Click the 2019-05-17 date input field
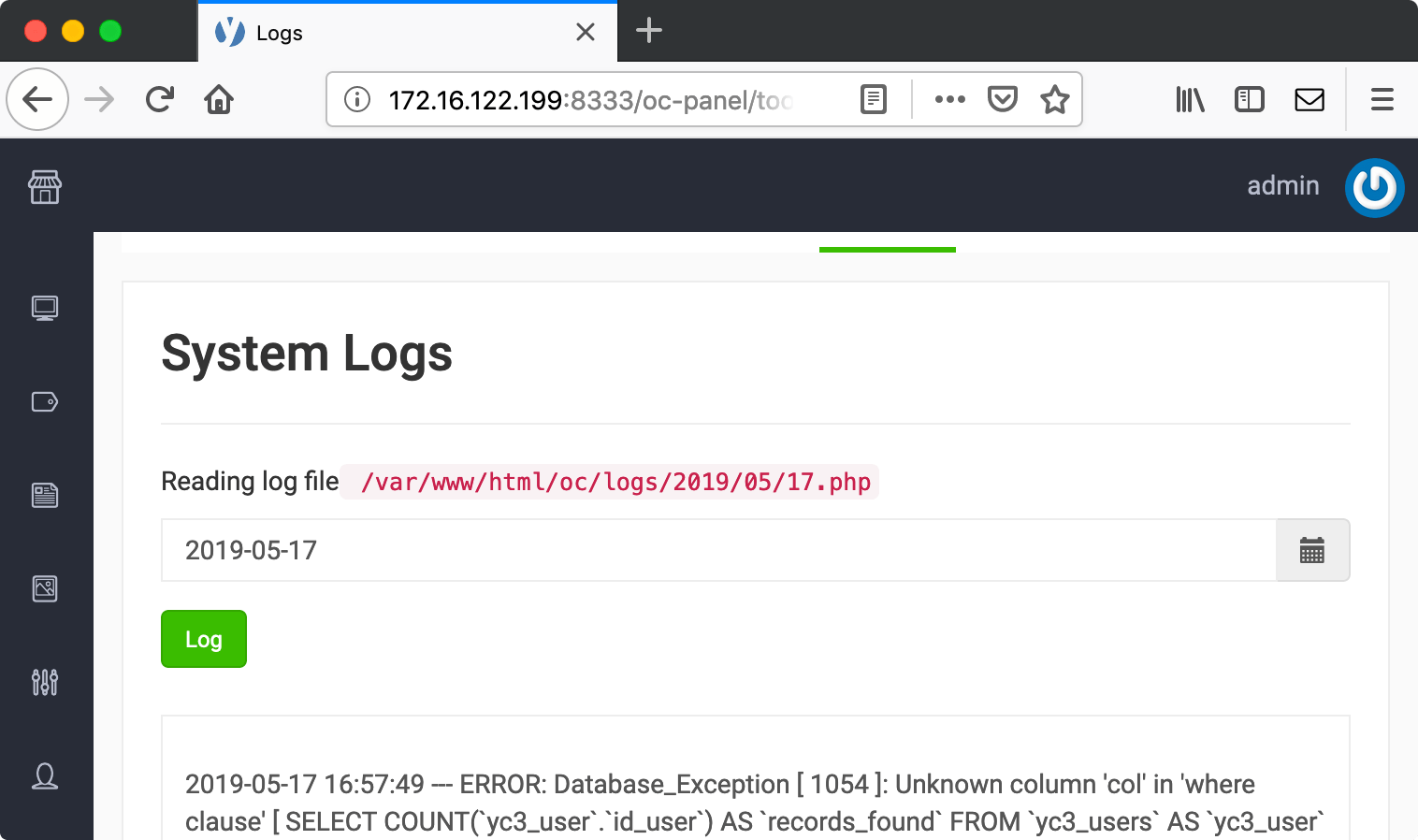The image size is (1418, 840). click(x=718, y=550)
